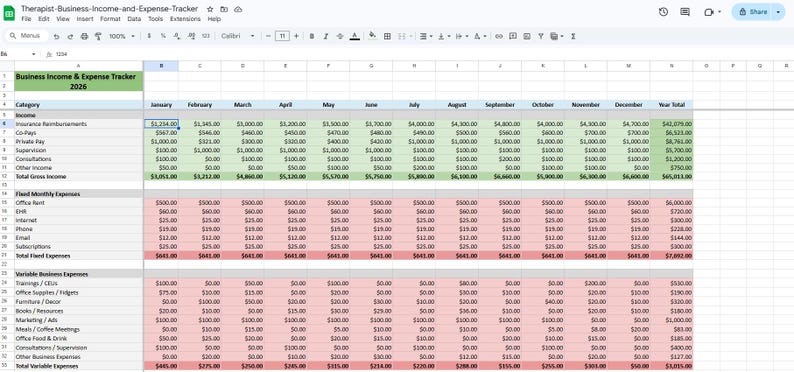Open the Move to folder icon
This screenshot has height=372, width=794.
(224, 9)
